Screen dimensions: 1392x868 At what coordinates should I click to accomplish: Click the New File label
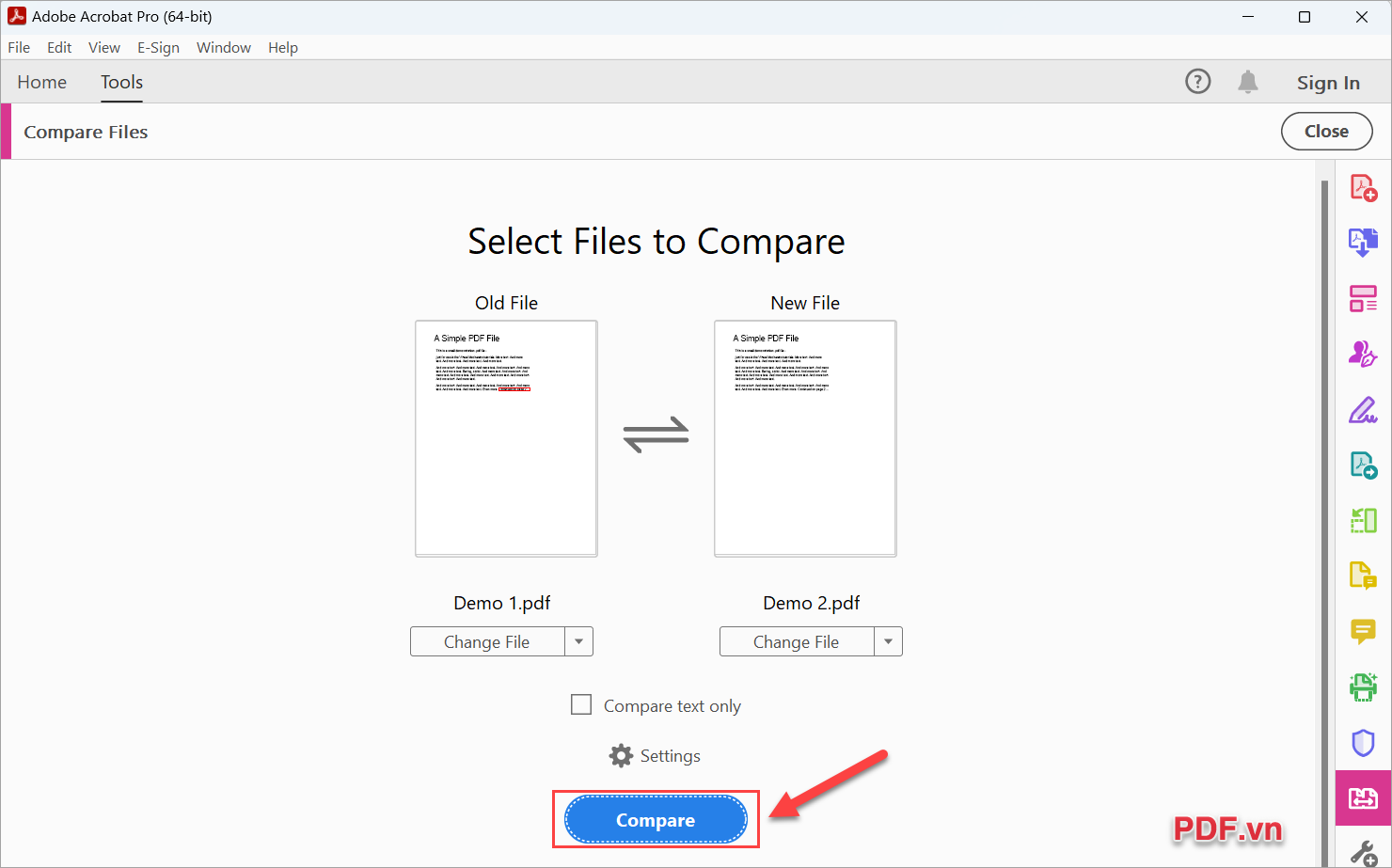tap(805, 303)
